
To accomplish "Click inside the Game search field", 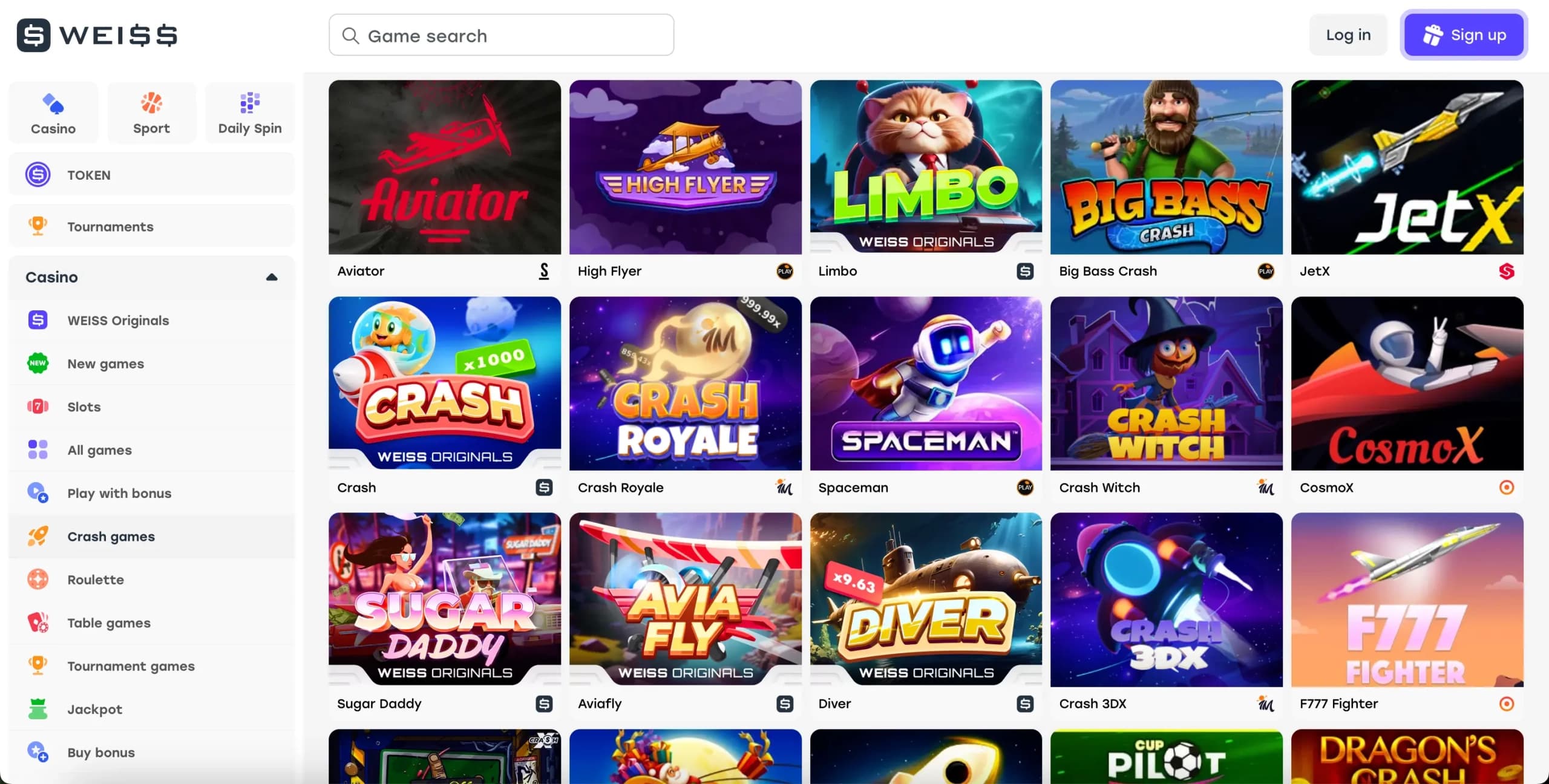I will tap(501, 35).
